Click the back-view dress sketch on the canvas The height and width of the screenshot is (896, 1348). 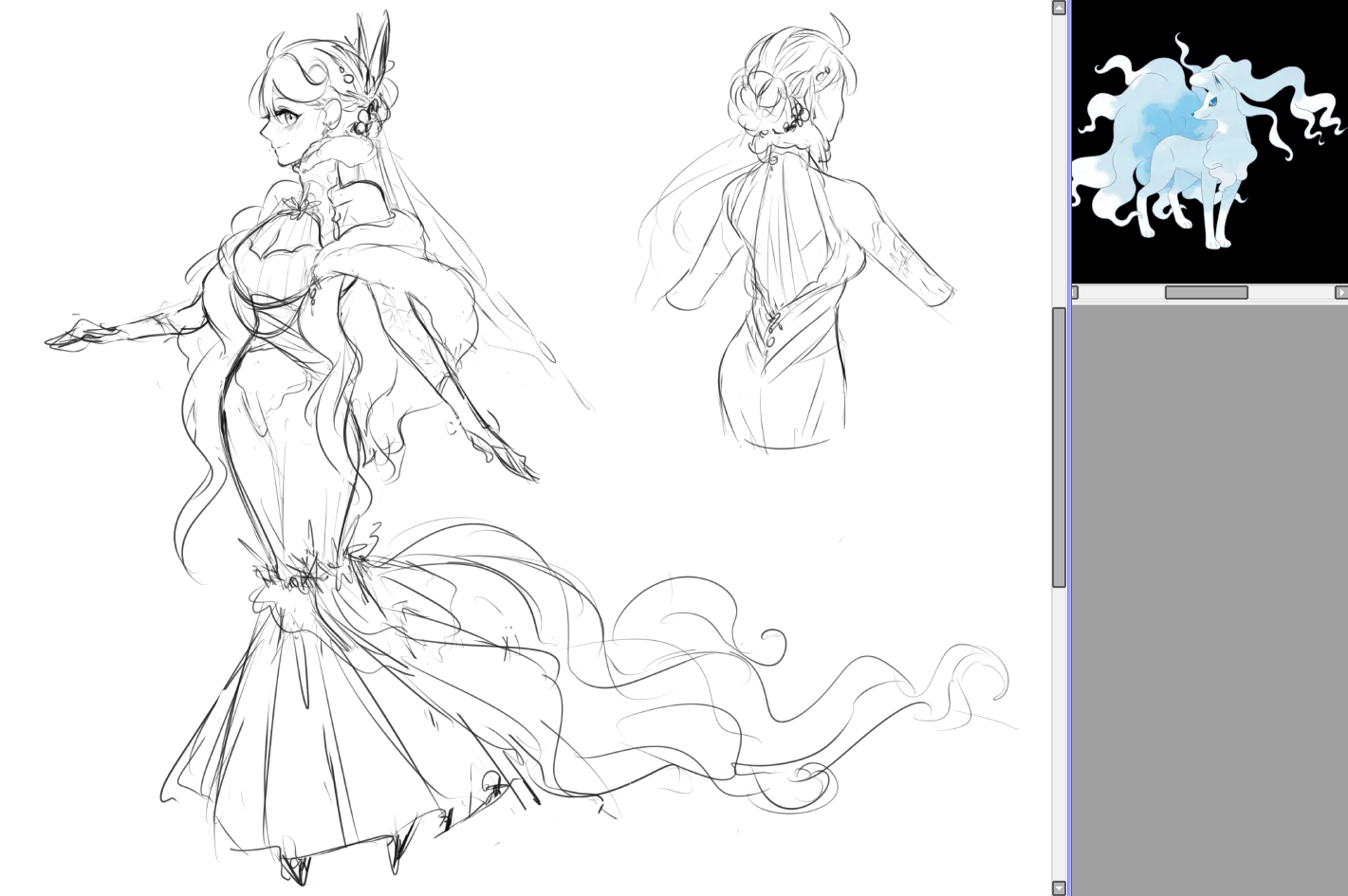click(x=797, y=232)
